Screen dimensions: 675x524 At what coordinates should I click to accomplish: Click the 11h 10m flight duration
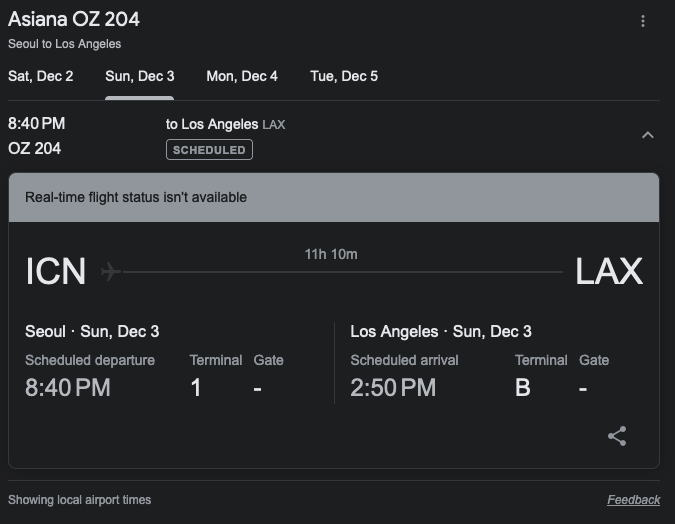331,254
